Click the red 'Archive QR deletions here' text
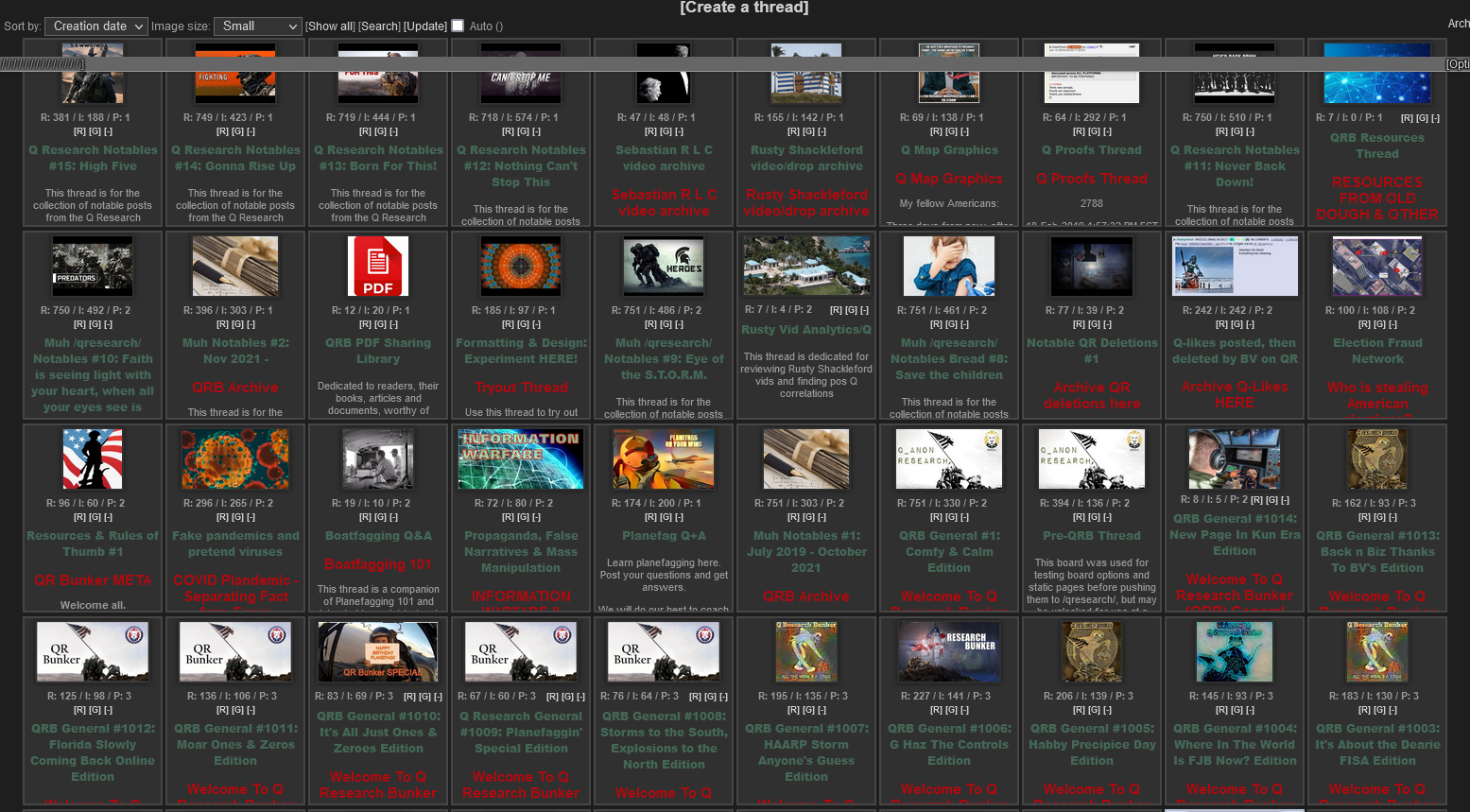This screenshot has height=812, width=1470. click(1092, 395)
